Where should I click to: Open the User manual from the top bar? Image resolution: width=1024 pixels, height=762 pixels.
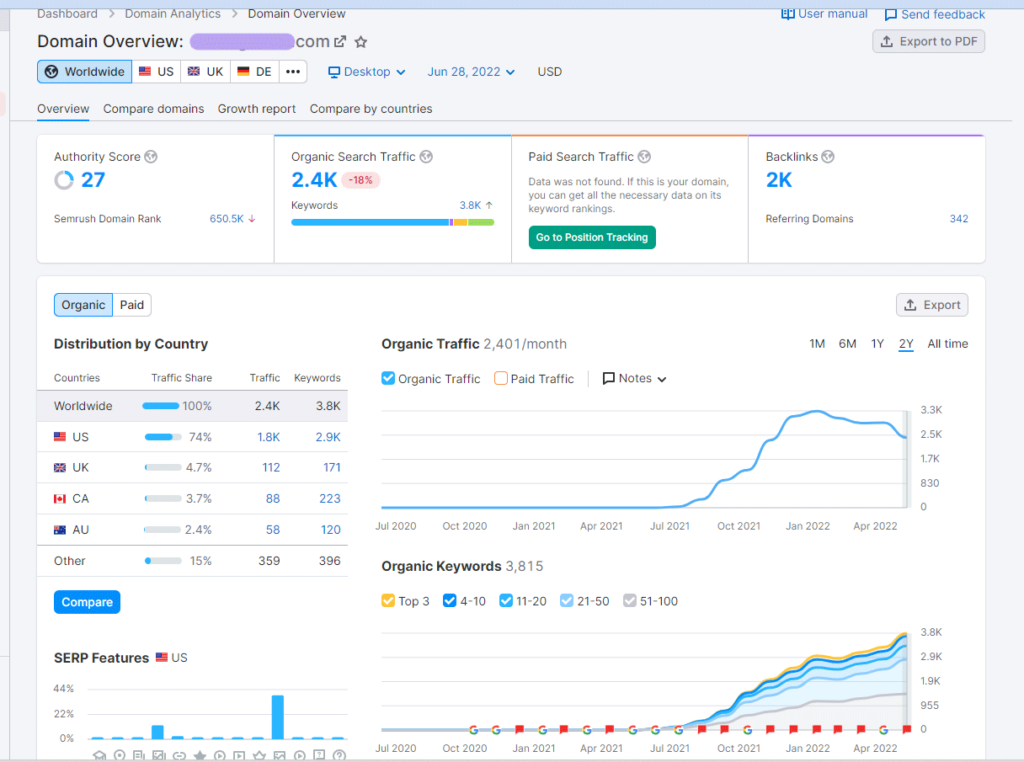click(x=824, y=13)
